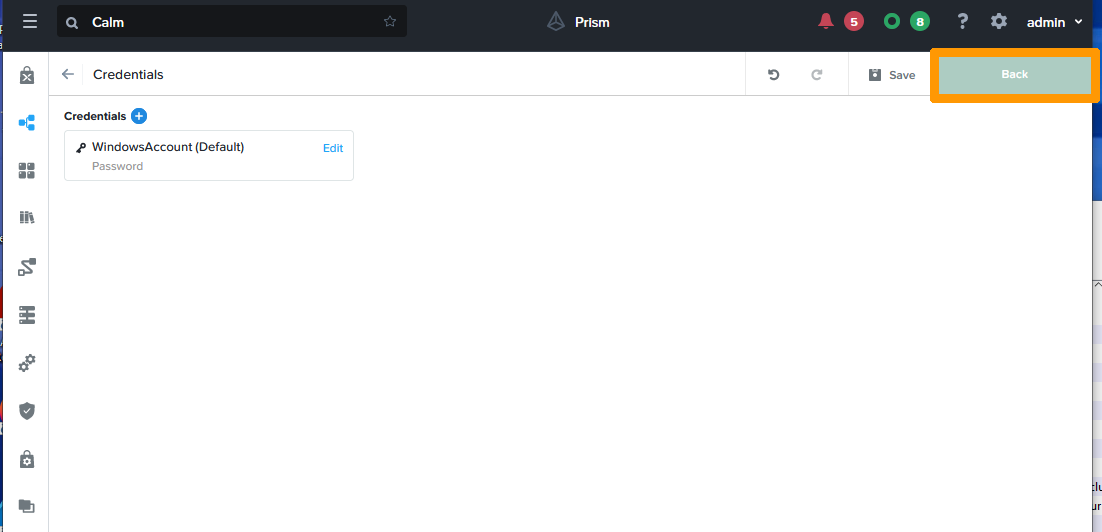The width and height of the screenshot is (1102, 532).
Task: Open the Endpoints server sidebar icon
Action: click(x=27, y=315)
